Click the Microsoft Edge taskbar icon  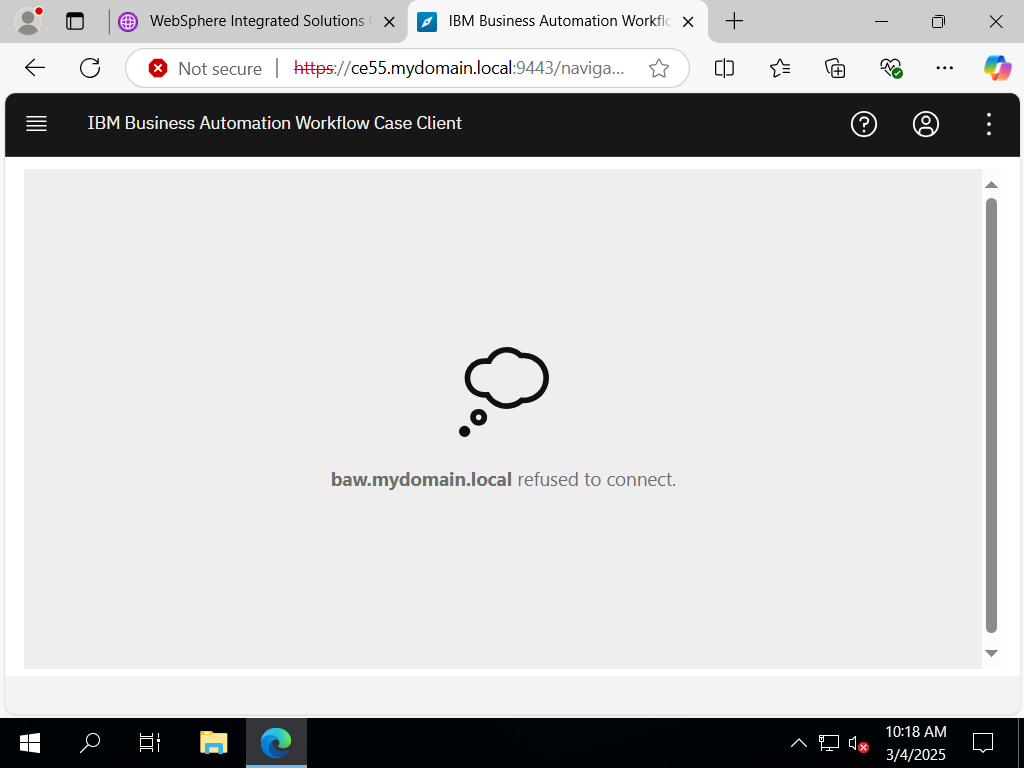(276, 743)
